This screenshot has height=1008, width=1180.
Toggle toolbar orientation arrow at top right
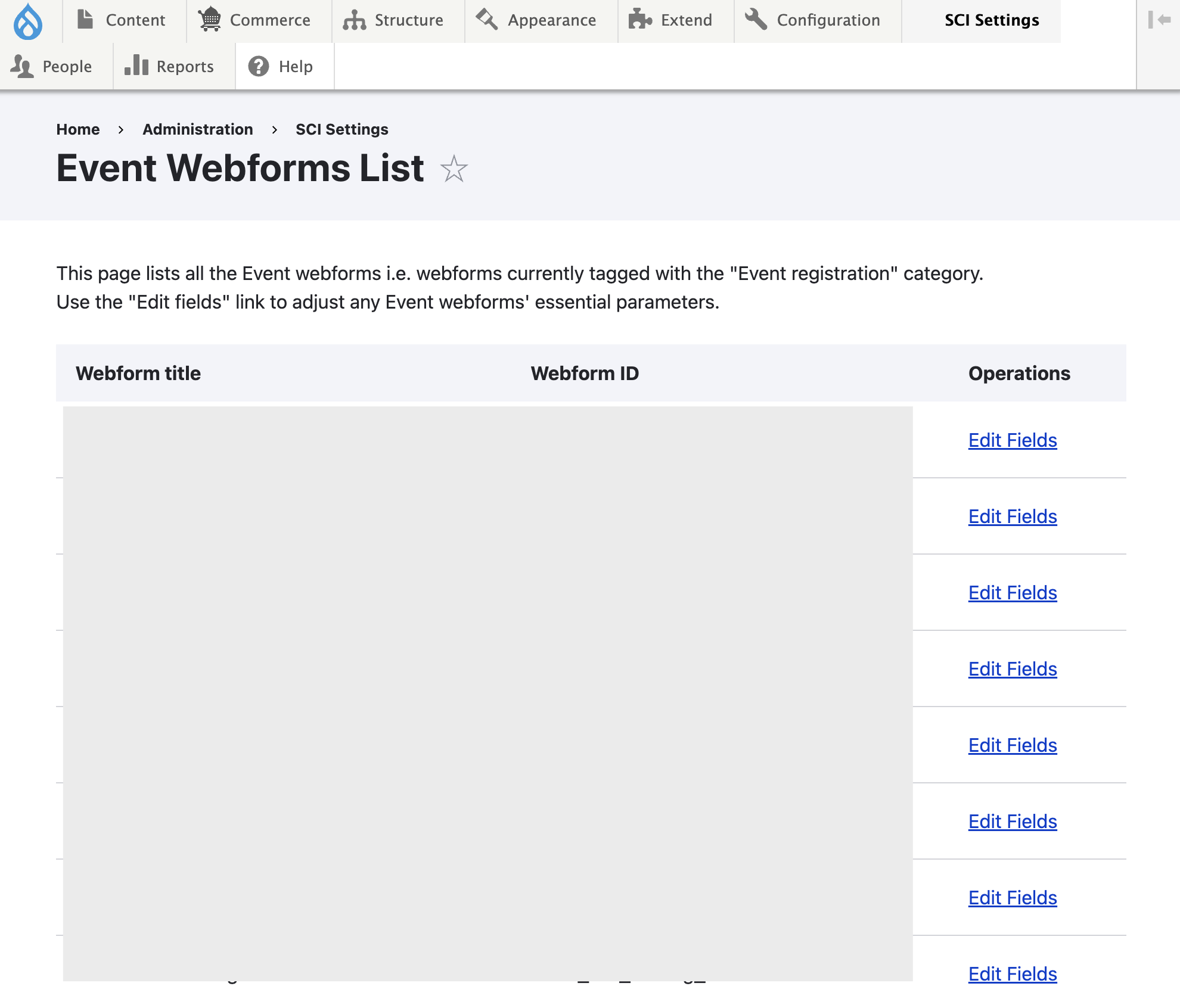(1159, 20)
